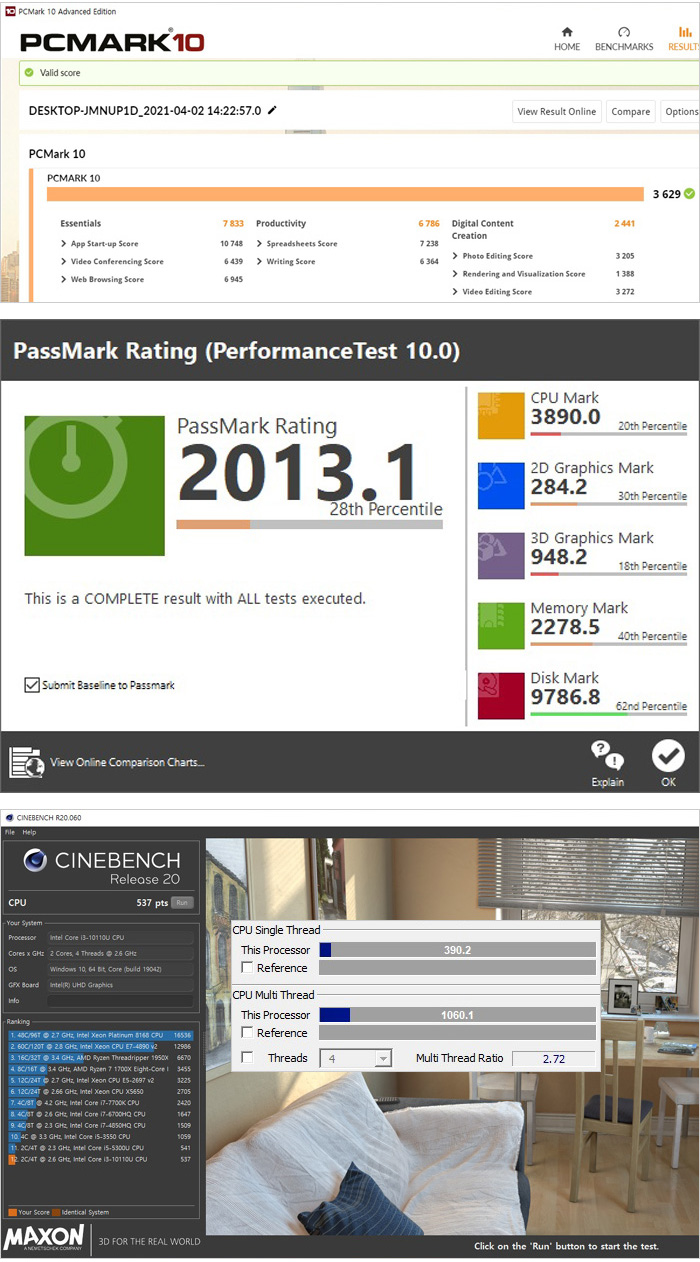Click the green Memory Mark icon
Image resolution: width=700 pixels, height=1262 pixels.
[x=501, y=625]
